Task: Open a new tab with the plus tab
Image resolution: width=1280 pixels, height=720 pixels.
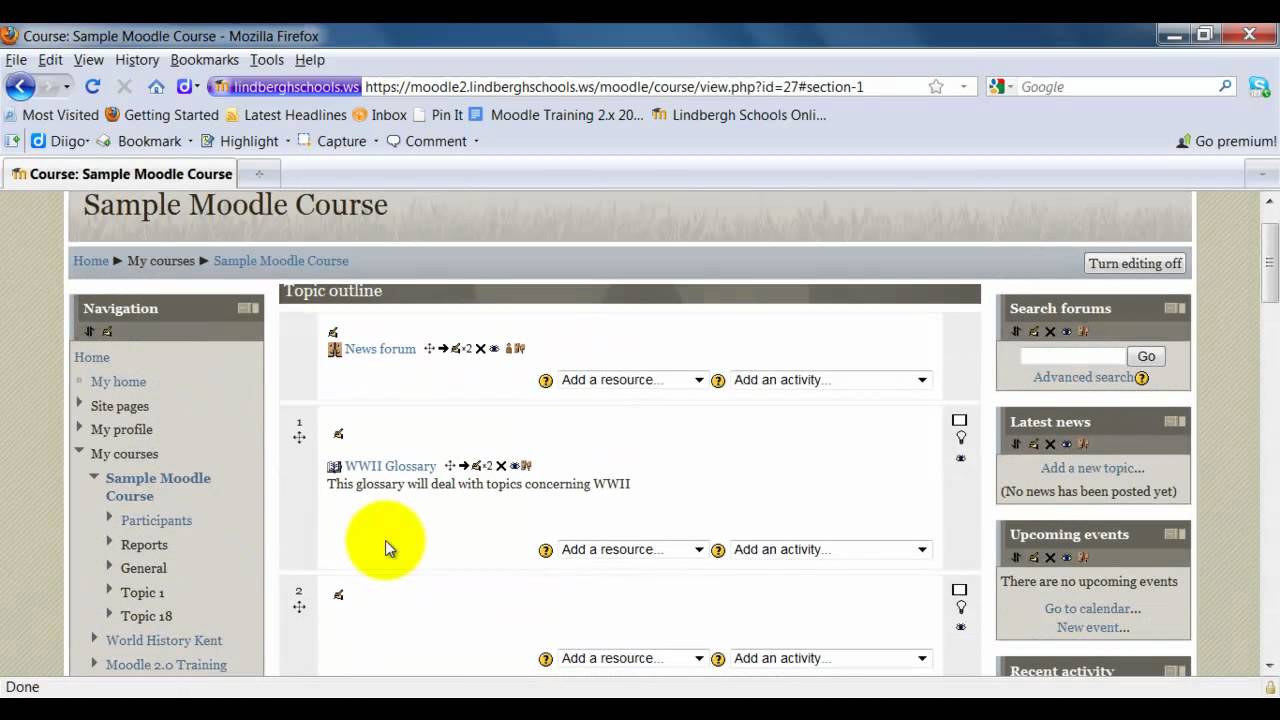Action: tap(259, 174)
